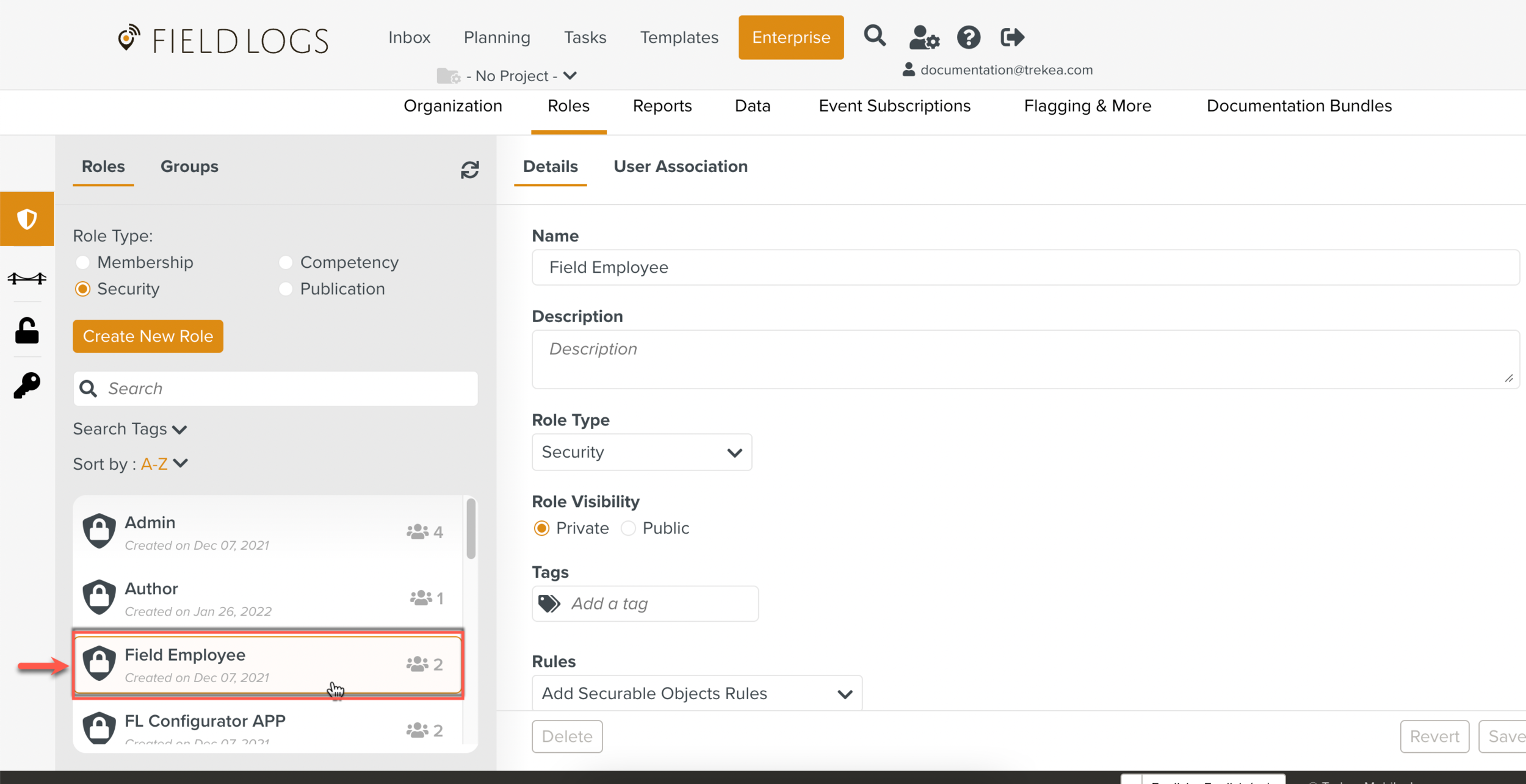This screenshot has width=1526, height=784.
Task: Click the roles list scrollbar thumb
Action: [x=471, y=528]
